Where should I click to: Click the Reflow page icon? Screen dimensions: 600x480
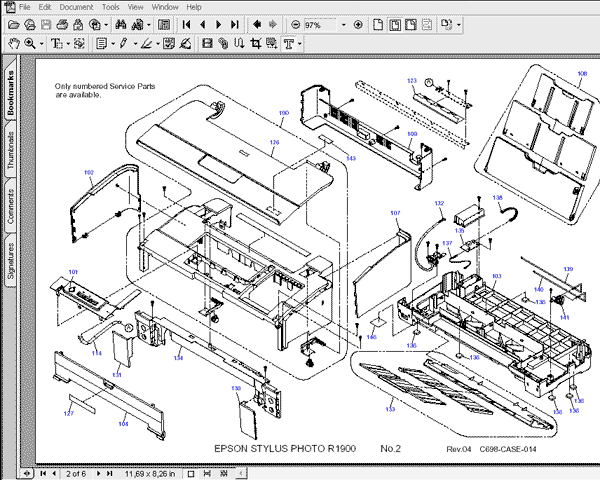pos(427,25)
